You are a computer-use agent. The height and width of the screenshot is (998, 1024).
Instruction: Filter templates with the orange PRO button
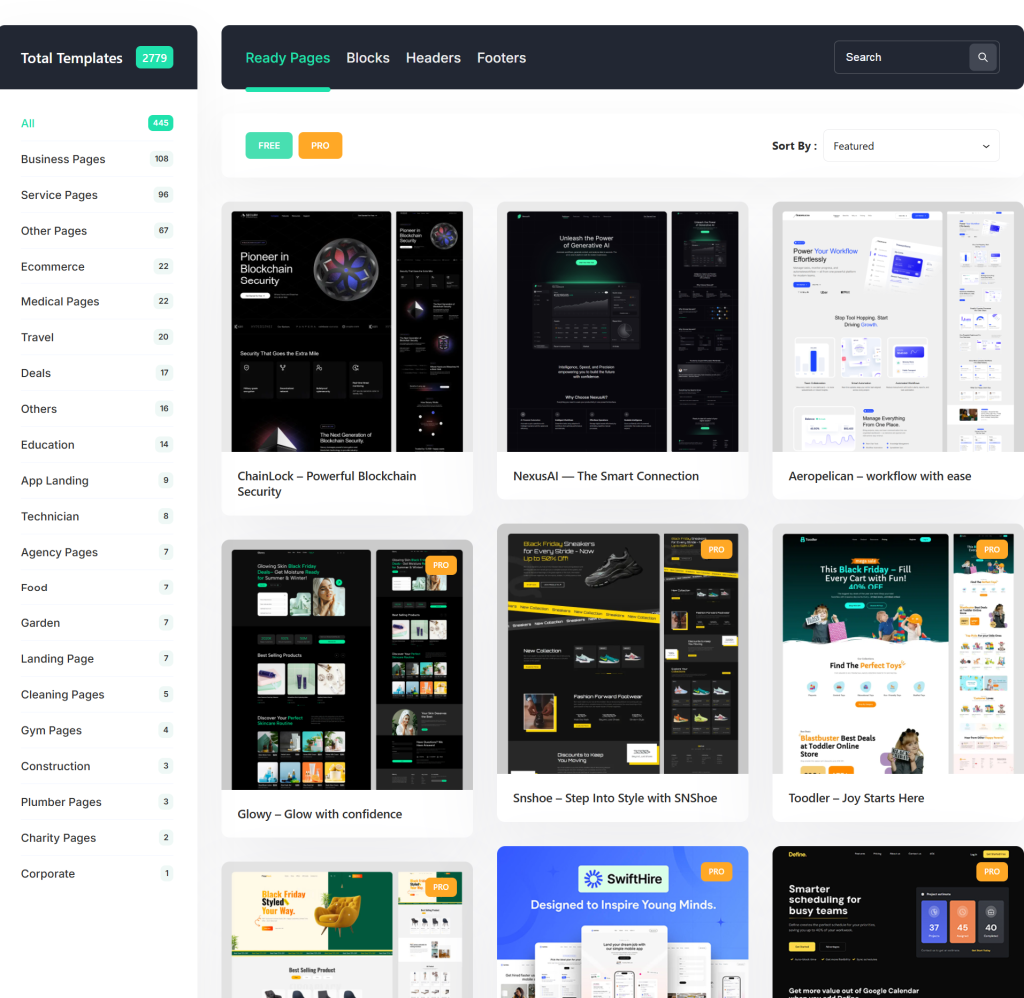point(320,146)
